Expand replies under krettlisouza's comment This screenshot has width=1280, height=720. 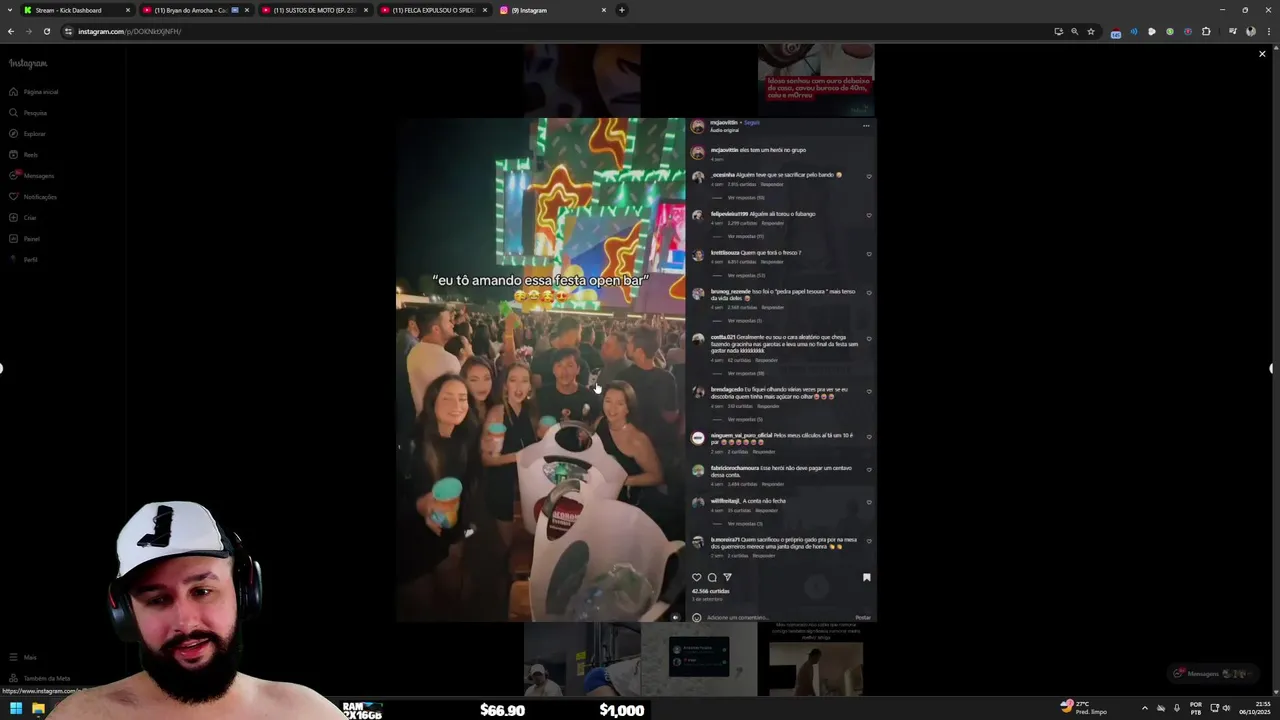click(746, 275)
